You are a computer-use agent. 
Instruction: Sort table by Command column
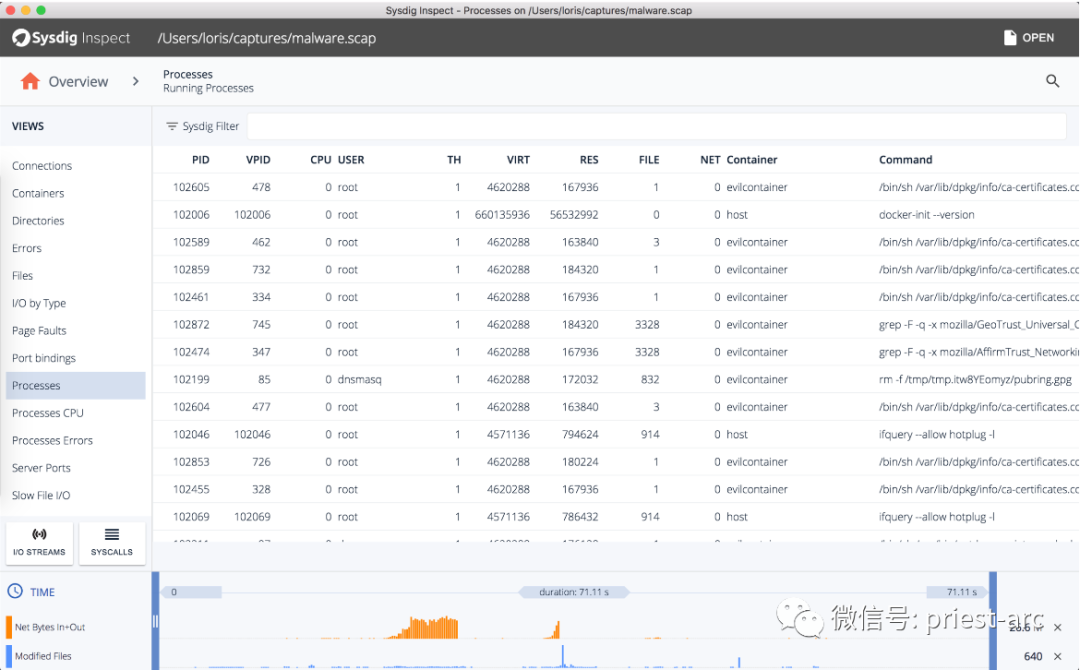pyautogui.click(x=905, y=160)
